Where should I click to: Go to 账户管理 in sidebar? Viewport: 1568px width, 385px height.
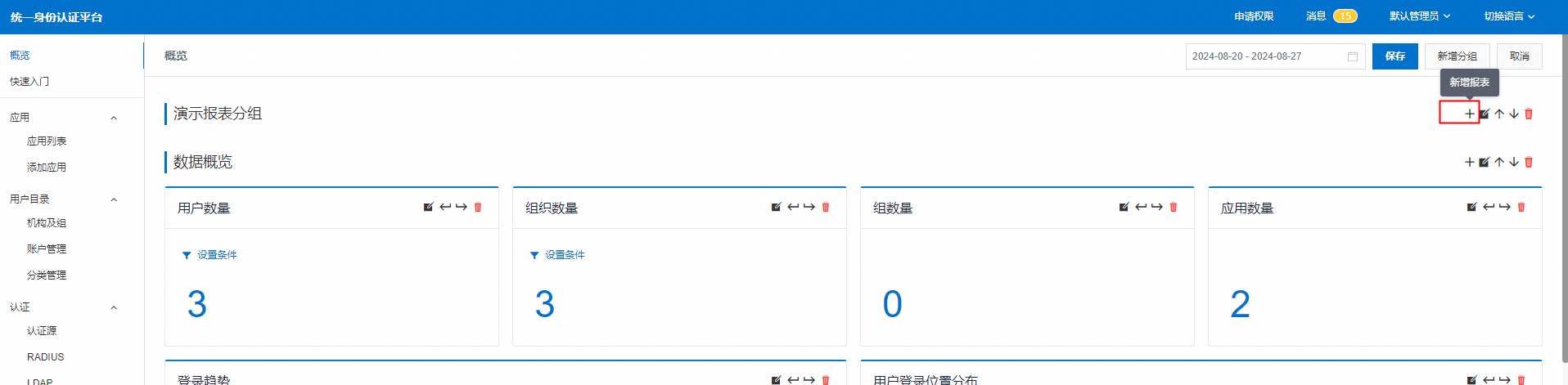tap(47, 249)
